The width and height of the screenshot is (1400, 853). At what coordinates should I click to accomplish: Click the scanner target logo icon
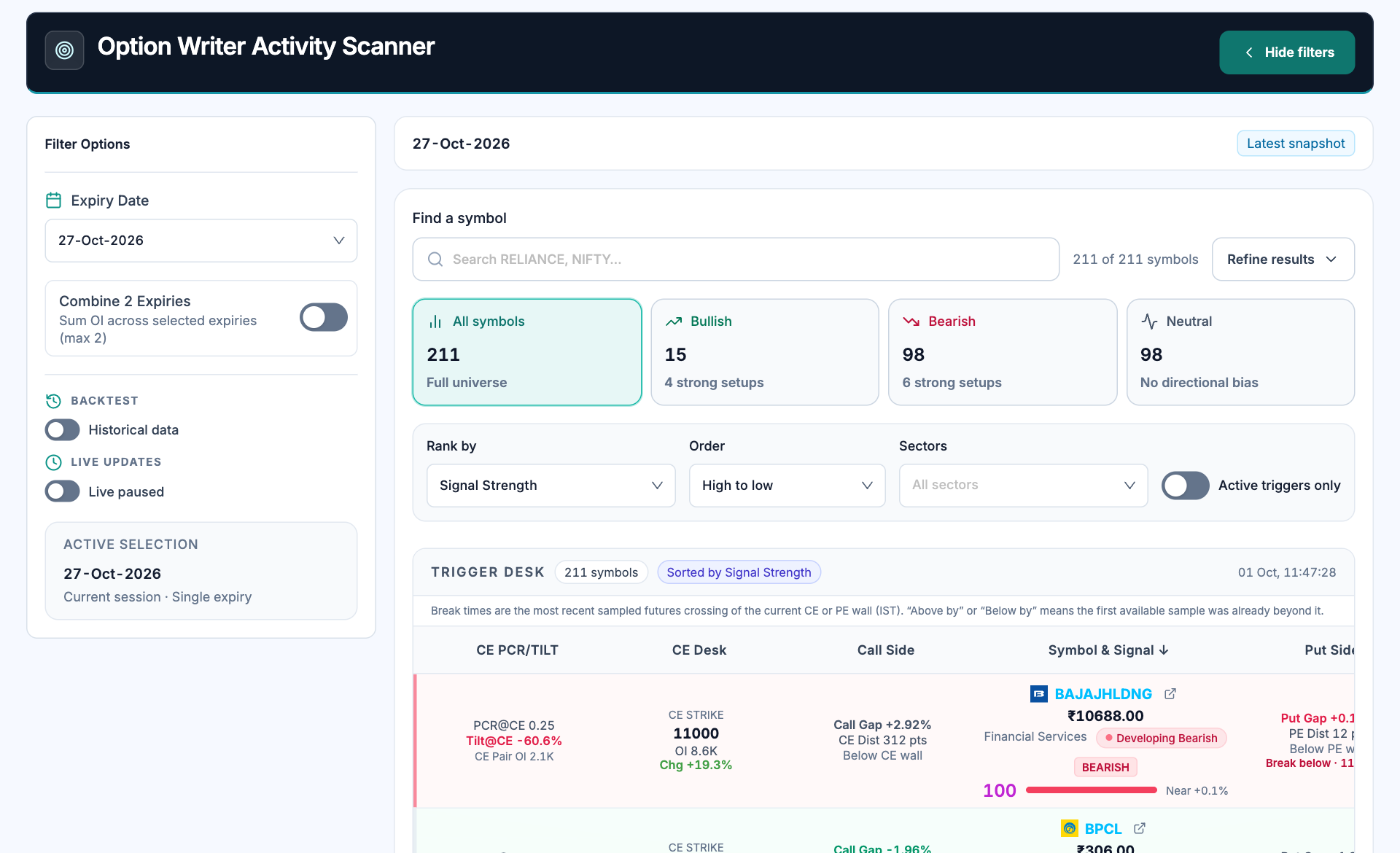[x=64, y=50]
